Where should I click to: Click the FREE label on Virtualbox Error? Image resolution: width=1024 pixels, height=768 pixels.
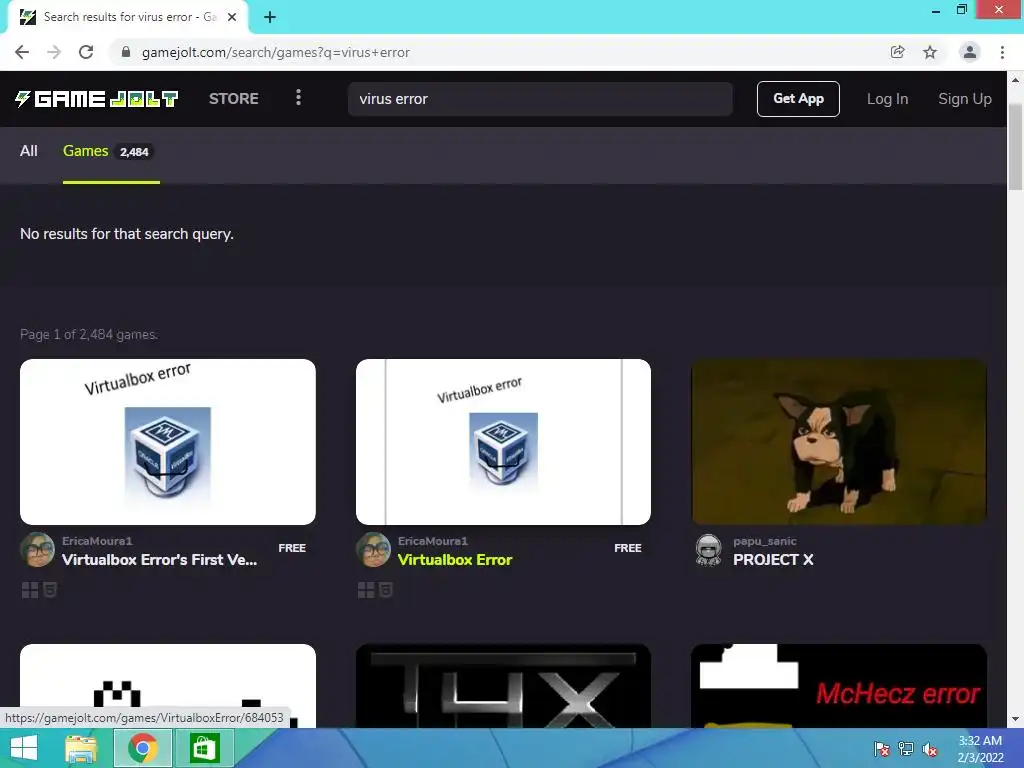(628, 548)
